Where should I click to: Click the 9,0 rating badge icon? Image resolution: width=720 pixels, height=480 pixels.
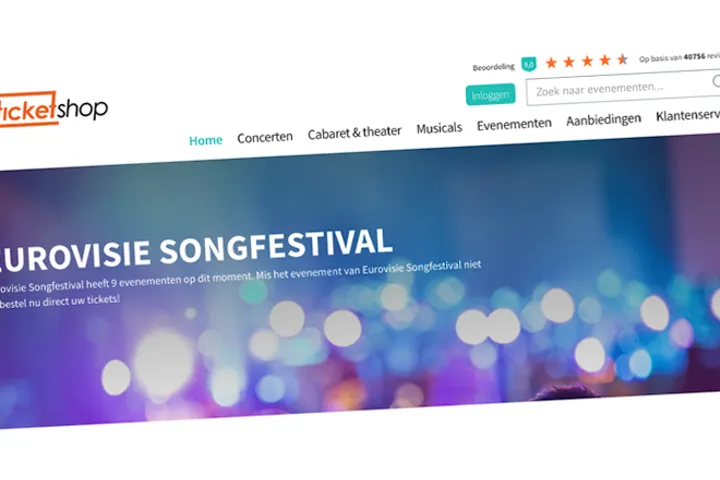click(x=529, y=64)
